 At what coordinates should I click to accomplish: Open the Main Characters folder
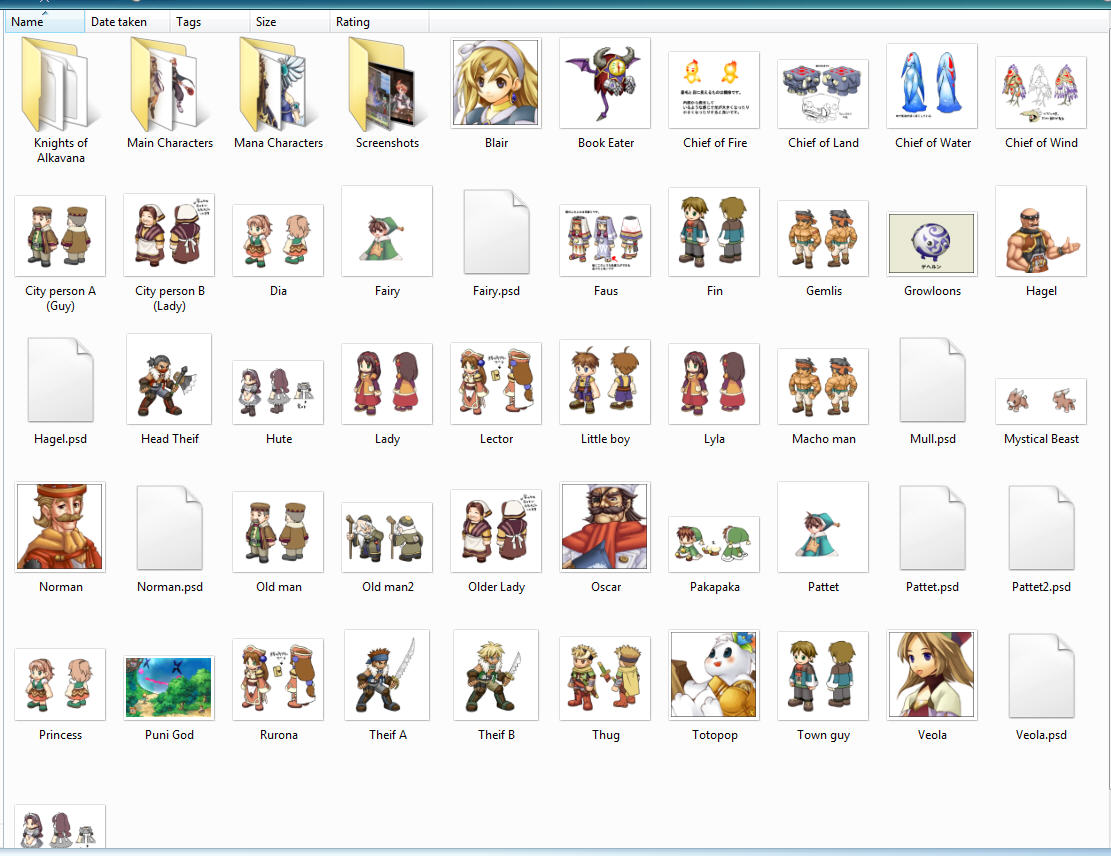coord(169,84)
